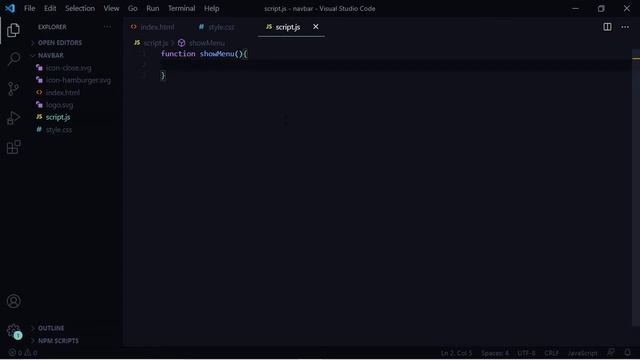Collapse the NAVBAR folder section
This screenshot has height=360, width=640.
[x=51, y=55]
